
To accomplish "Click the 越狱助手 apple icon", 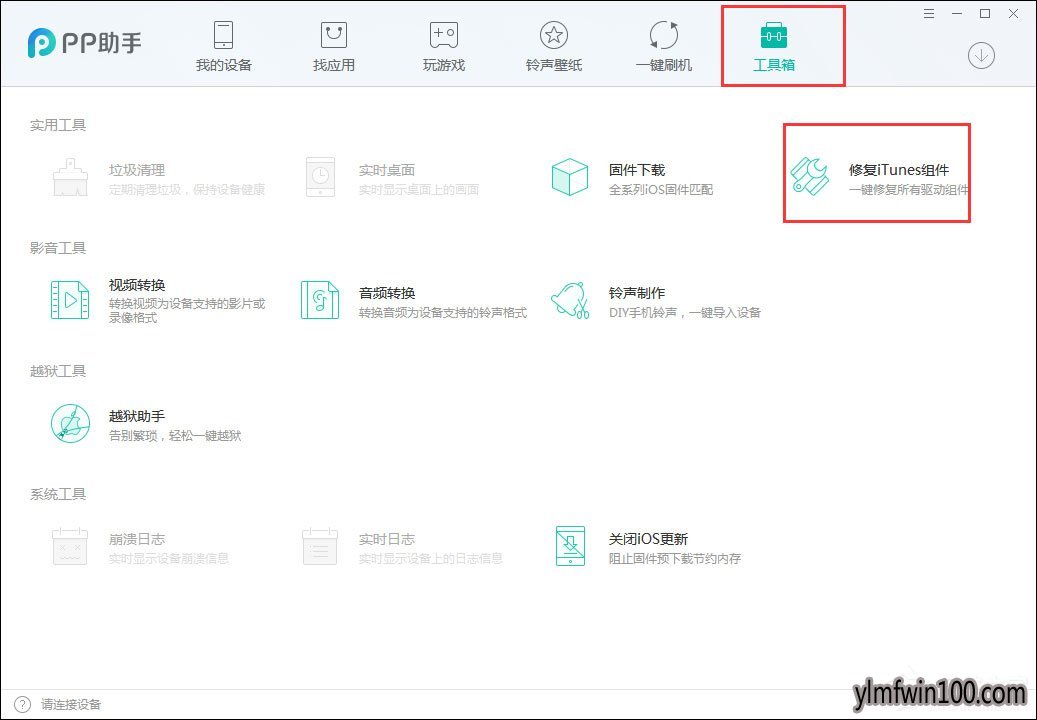I will (70, 424).
